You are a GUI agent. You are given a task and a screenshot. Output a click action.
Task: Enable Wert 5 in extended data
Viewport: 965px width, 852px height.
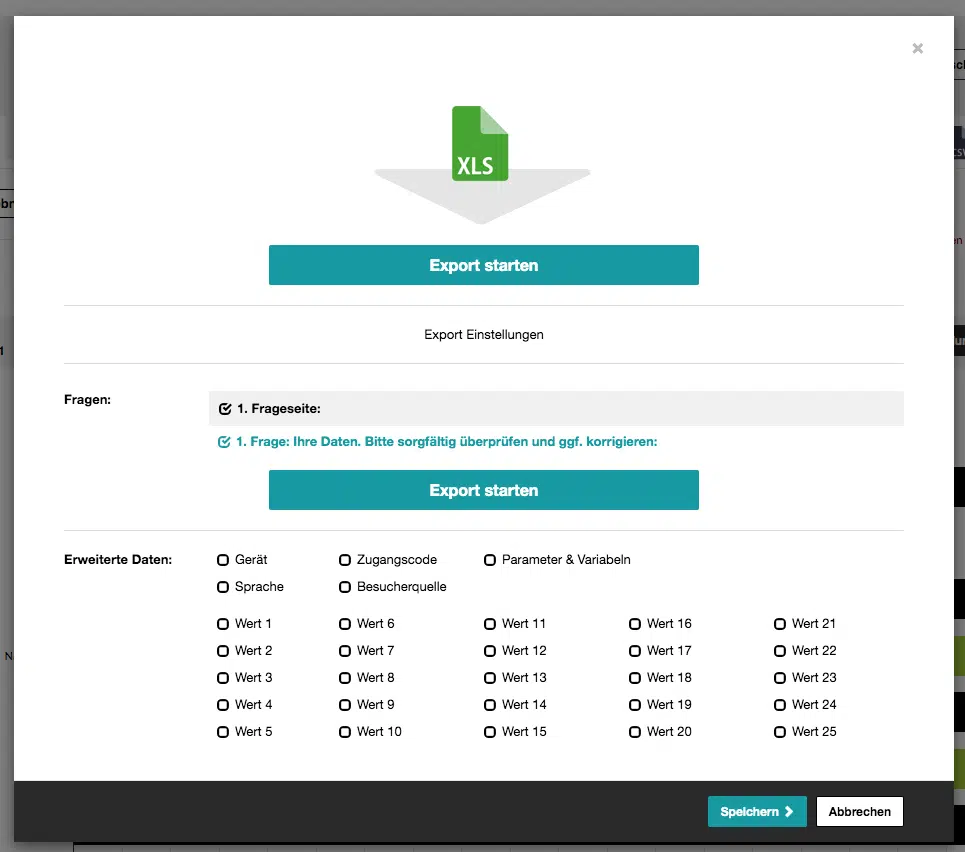[223, 732]
